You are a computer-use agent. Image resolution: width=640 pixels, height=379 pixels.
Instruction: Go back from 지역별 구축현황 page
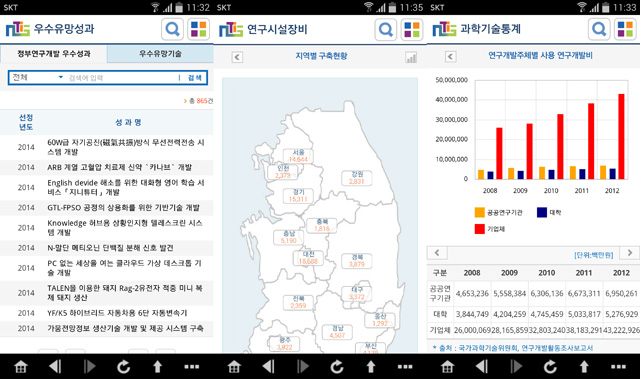coord(237,57)
